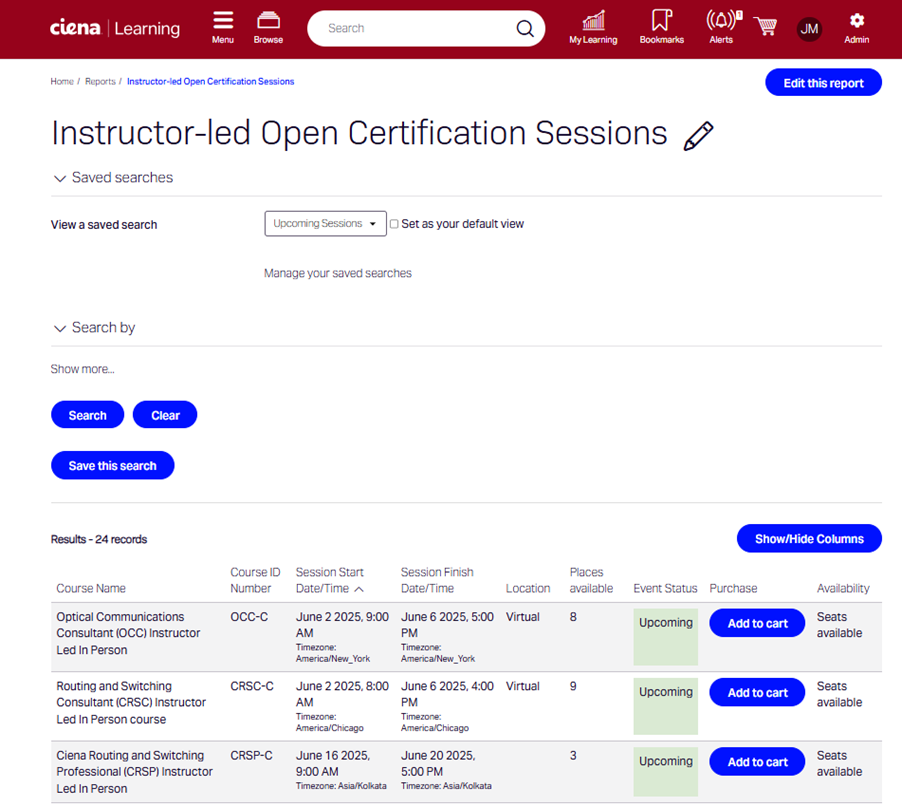This screenshot has width=902, height=807.
Task: Open the Browse catalog icon
Action: click(268, 27)
